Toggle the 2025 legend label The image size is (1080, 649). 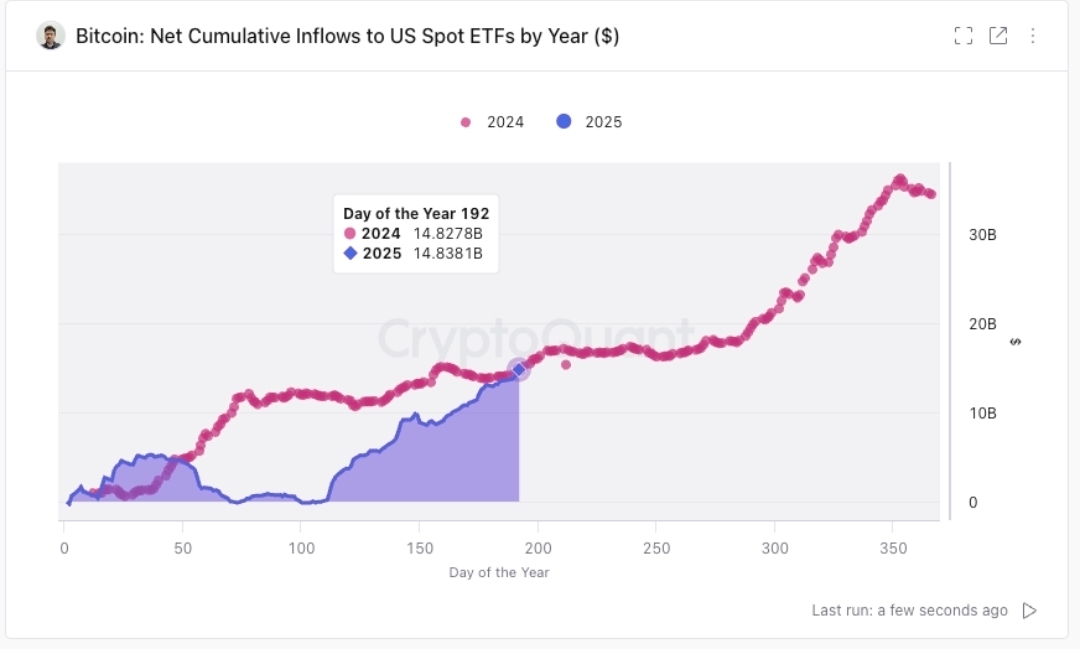click(603, 122)
